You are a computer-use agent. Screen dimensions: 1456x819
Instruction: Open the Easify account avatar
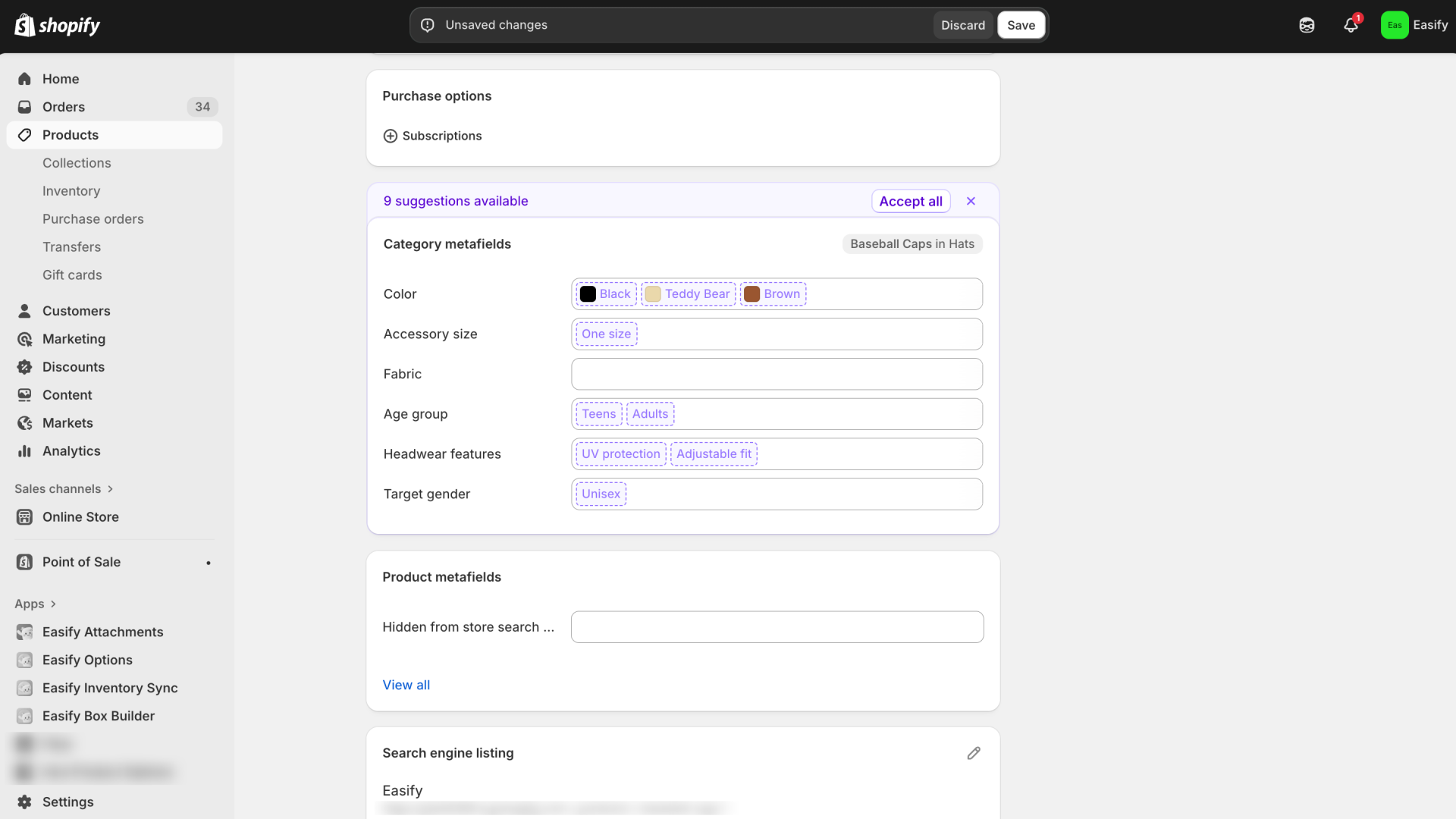pyautogui.click(x=1394, y=25)
